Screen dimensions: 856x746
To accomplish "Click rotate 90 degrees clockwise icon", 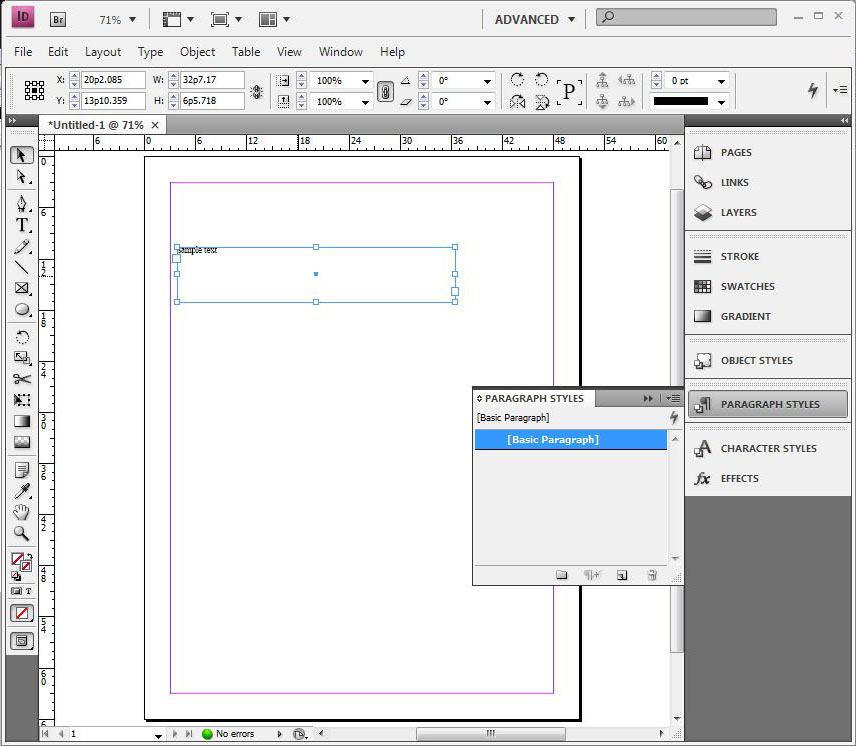I will pyautogui.click(x=517, y=80).
